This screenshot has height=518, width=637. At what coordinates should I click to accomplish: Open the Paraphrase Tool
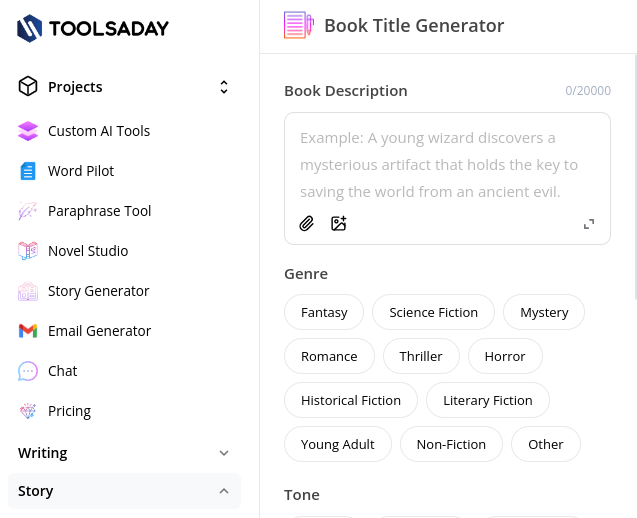pos(100,211)
